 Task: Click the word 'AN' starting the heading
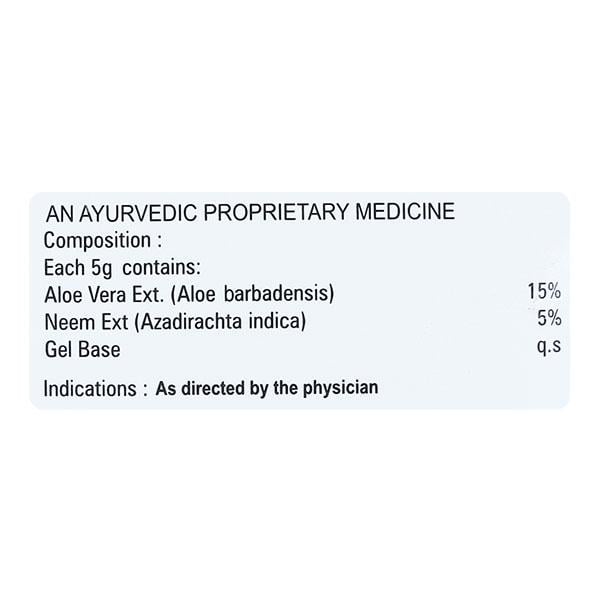[x=56, y=212]
